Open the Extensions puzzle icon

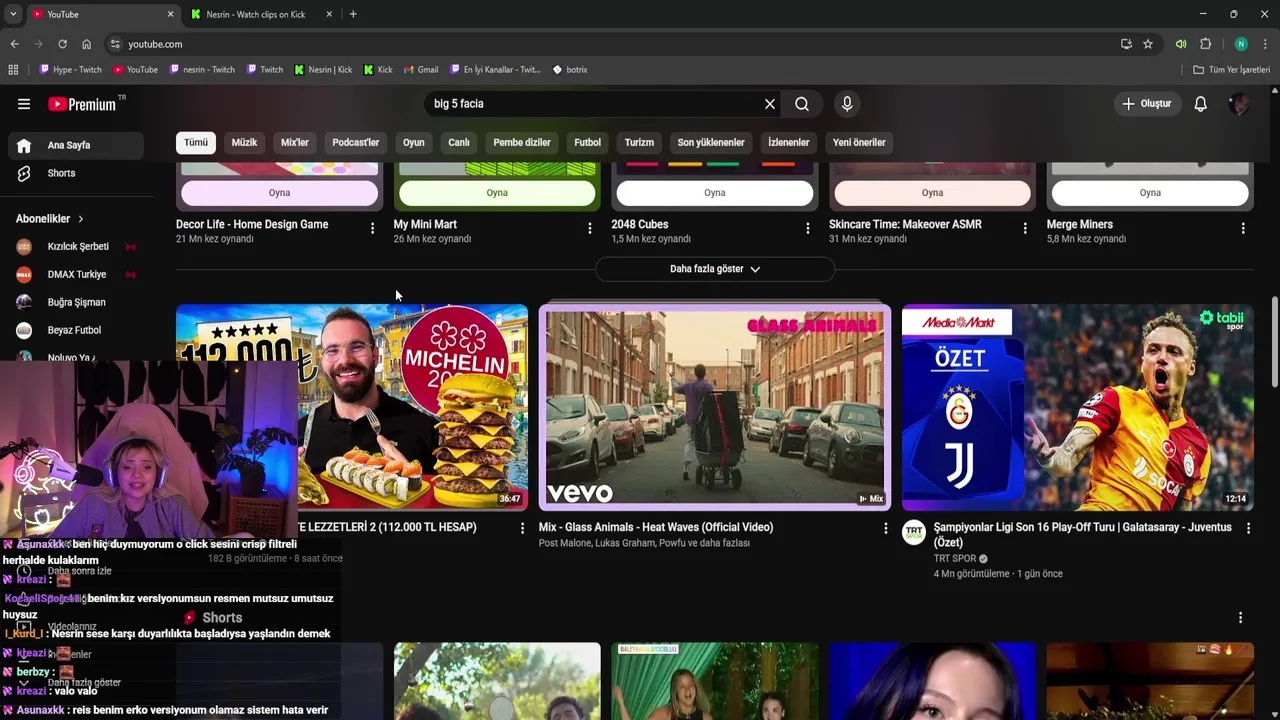pyautogui.click(x=1206, y=44)
